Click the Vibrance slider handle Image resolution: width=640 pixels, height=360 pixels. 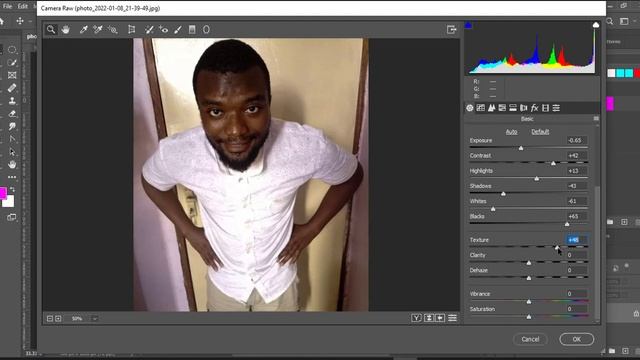pos(529,302)
